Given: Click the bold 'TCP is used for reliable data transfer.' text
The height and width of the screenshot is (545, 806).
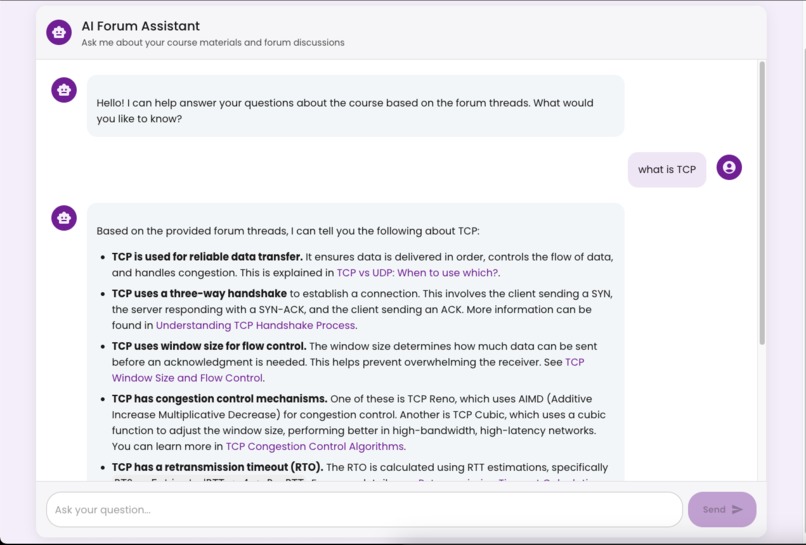Looking at the screenshot, I should (207, 257).
